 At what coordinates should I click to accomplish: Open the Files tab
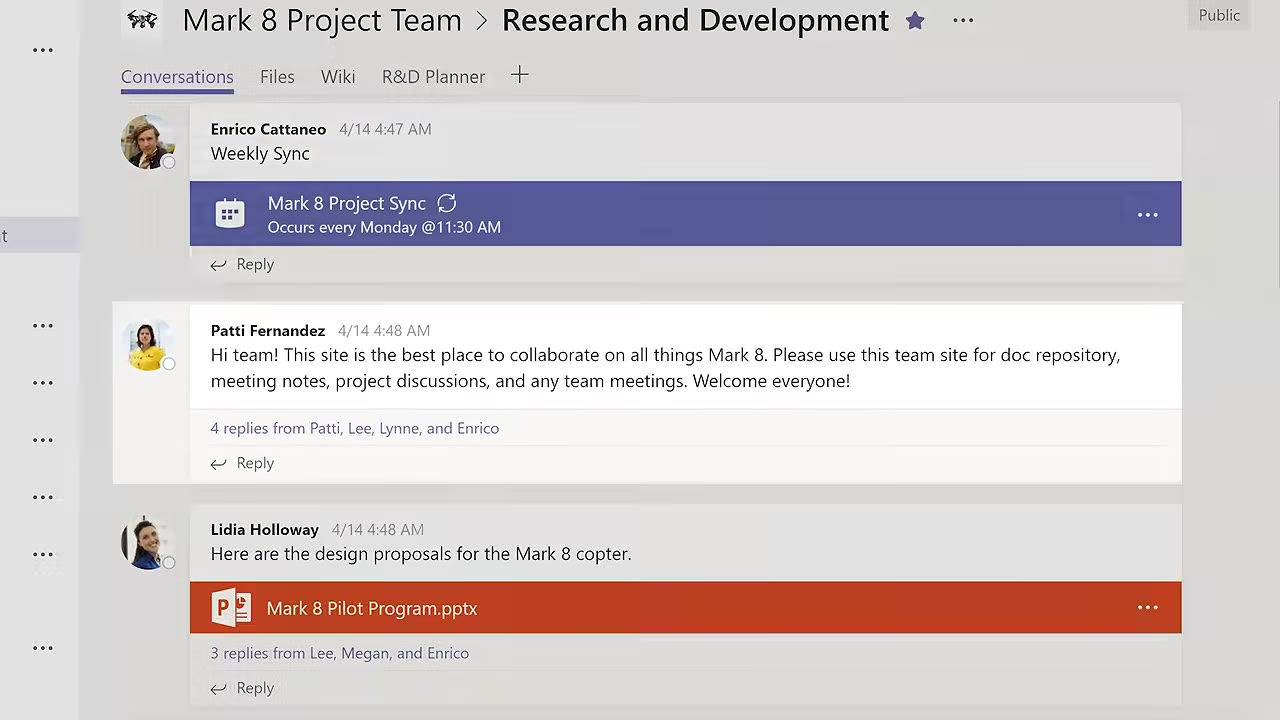pos(277,77)
